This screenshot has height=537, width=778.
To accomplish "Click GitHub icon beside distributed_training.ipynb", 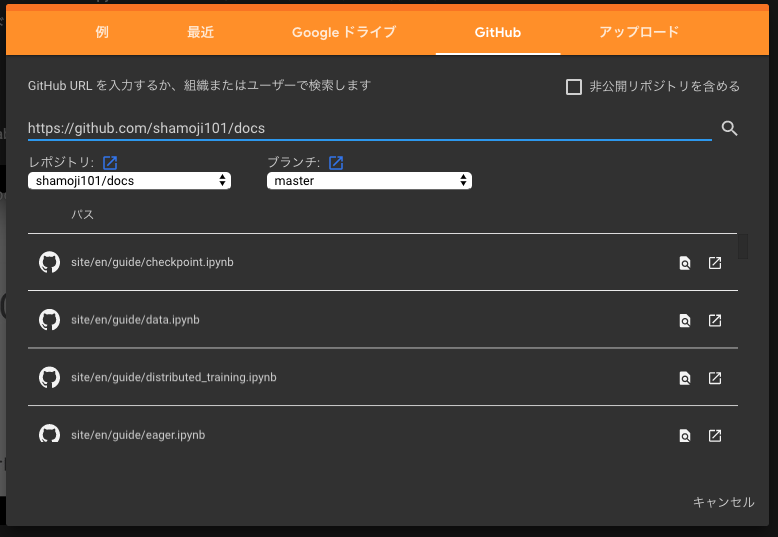I will coord(50,377).
